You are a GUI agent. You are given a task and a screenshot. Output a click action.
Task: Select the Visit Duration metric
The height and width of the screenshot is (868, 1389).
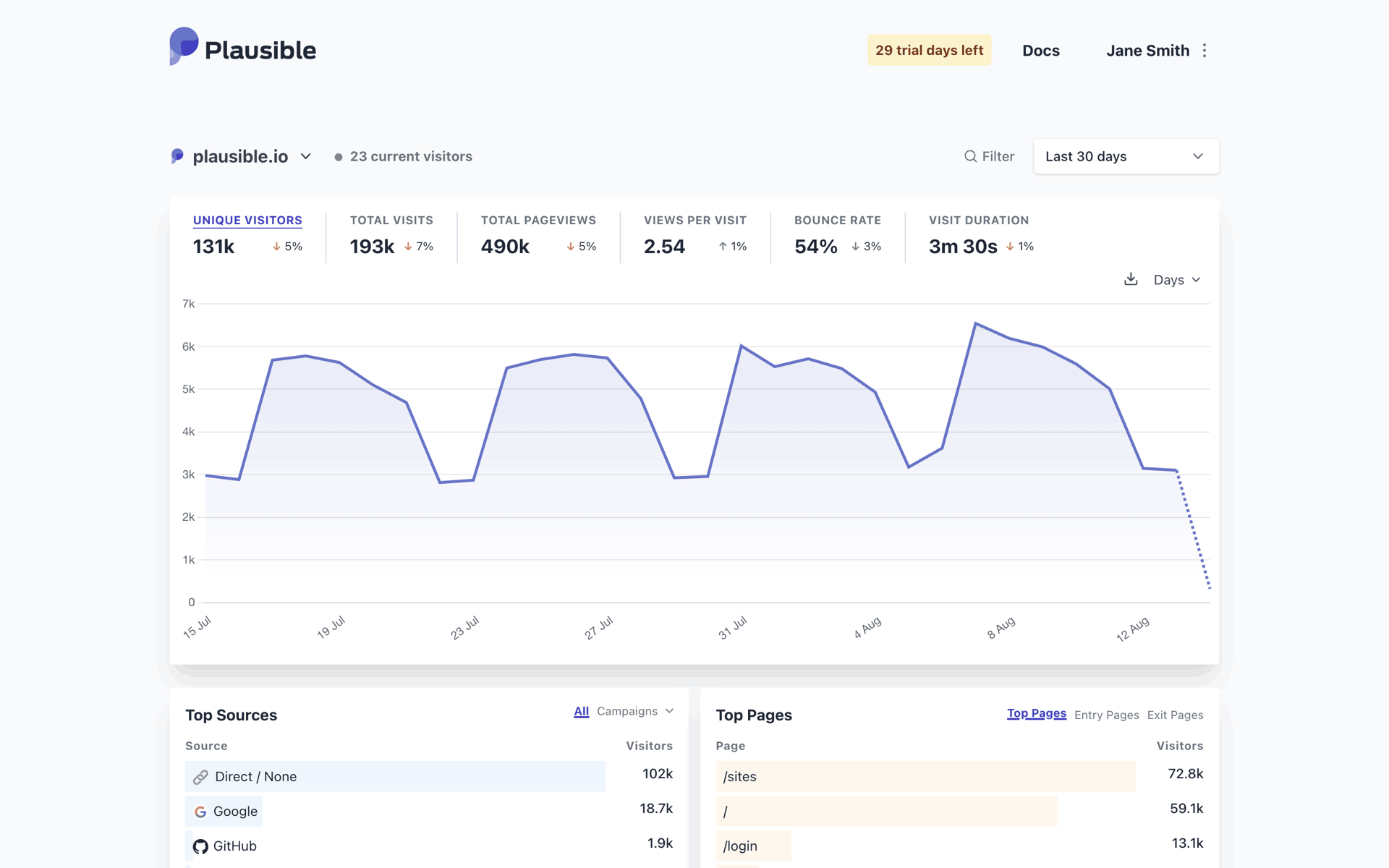[x=978, y=221]
